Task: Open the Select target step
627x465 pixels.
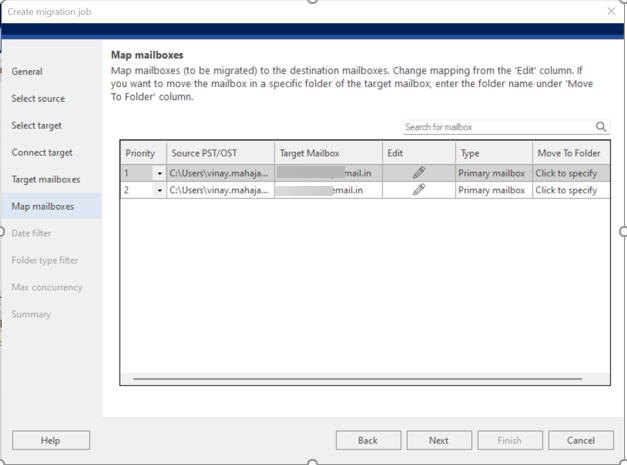Action: point(36,126)
